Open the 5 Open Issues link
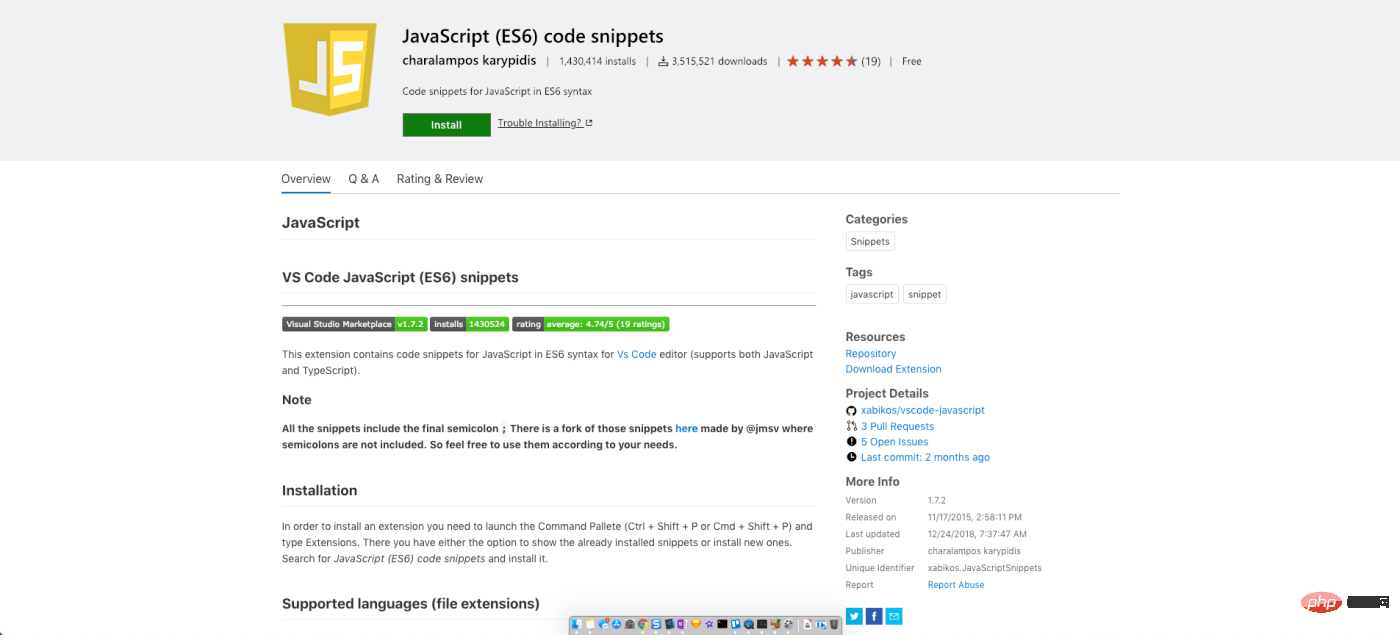 click(x=894, y=442)
